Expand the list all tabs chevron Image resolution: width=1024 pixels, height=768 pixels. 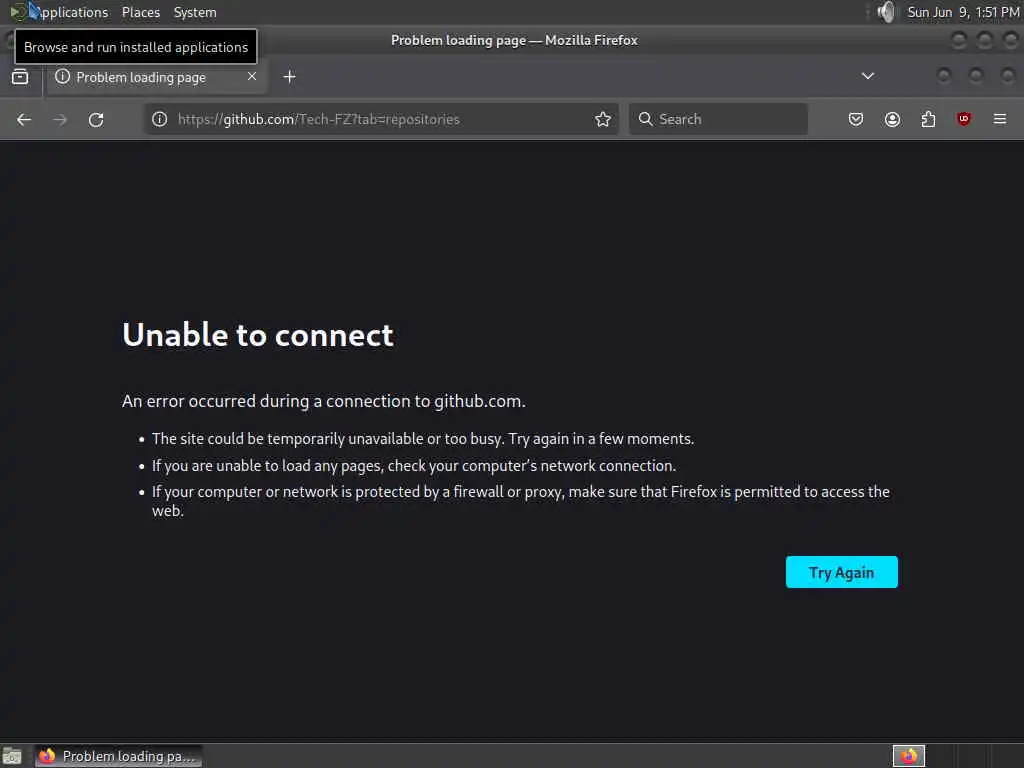point(867,76)
